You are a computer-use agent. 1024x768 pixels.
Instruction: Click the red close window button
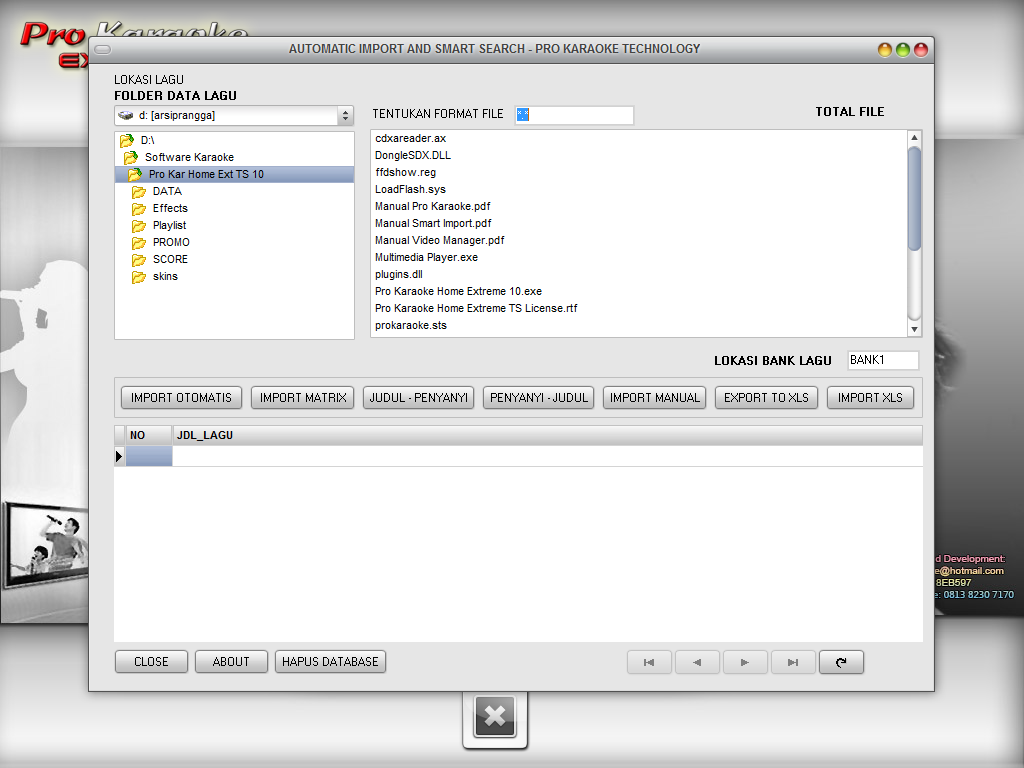[x=921, y=50]
